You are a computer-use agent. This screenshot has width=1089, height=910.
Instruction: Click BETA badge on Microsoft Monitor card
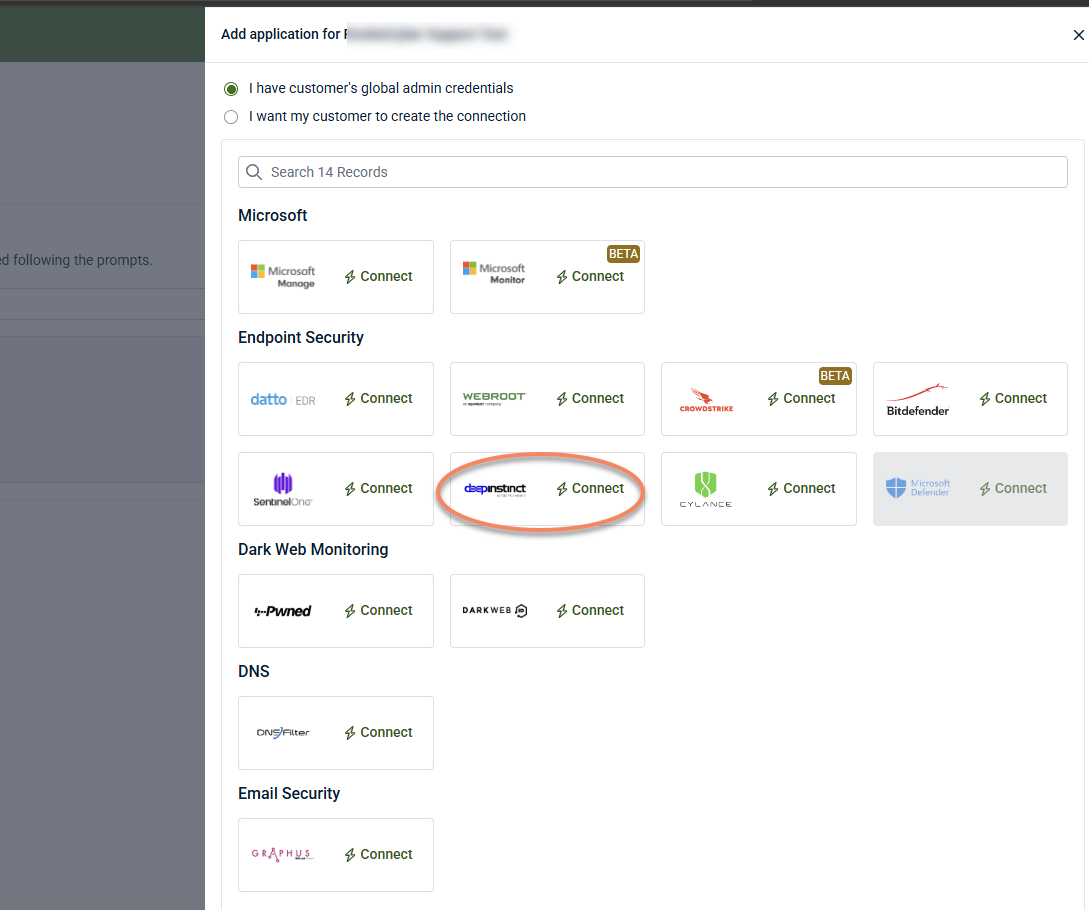pyautogui.click(x=623, y=254)
